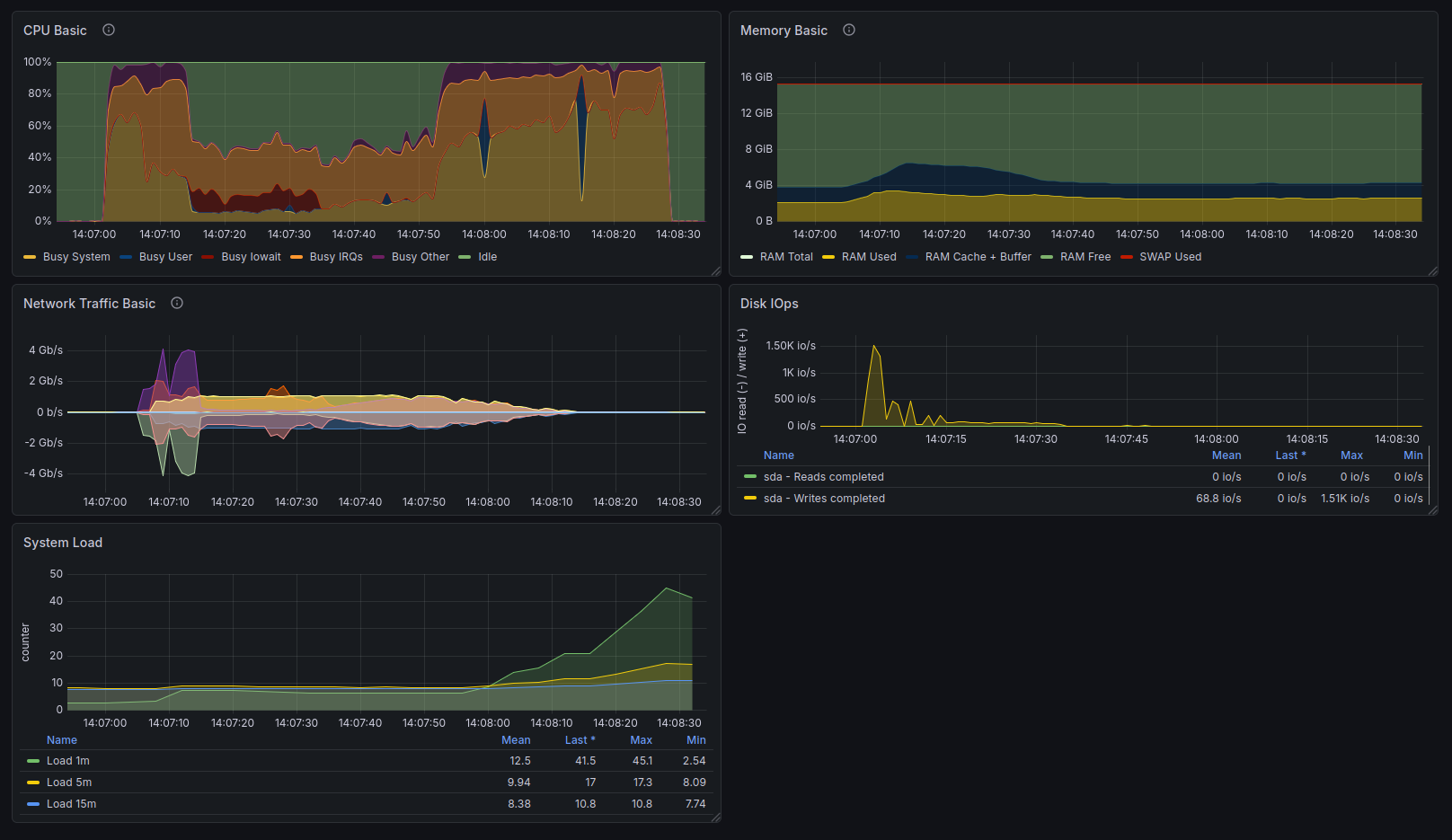The height and width of the screenshot is (840, 1452).
Task: Open Memory Basic panel info icon
Action: click(849, 30)
